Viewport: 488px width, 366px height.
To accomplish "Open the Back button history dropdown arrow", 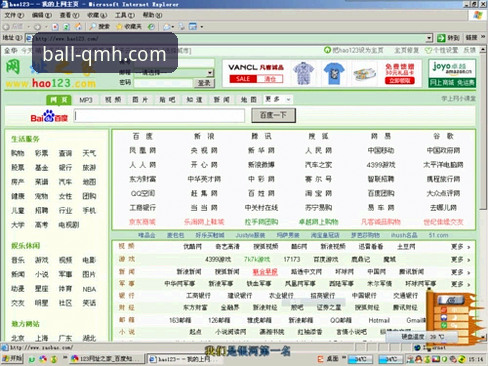I will pyautogui.click(x=29, y=27).
